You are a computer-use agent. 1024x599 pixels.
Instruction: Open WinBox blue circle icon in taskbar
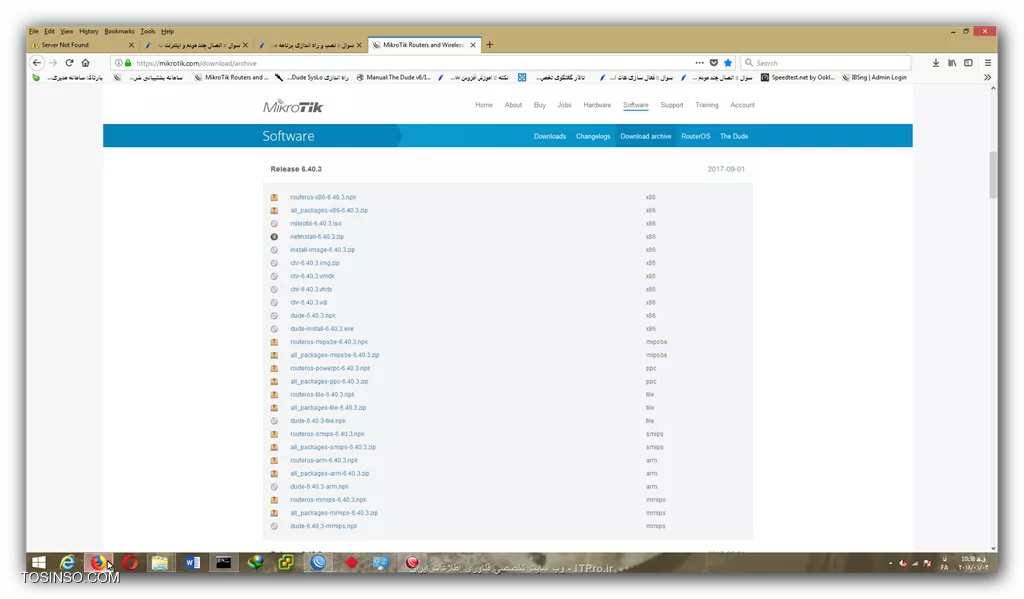318,562
